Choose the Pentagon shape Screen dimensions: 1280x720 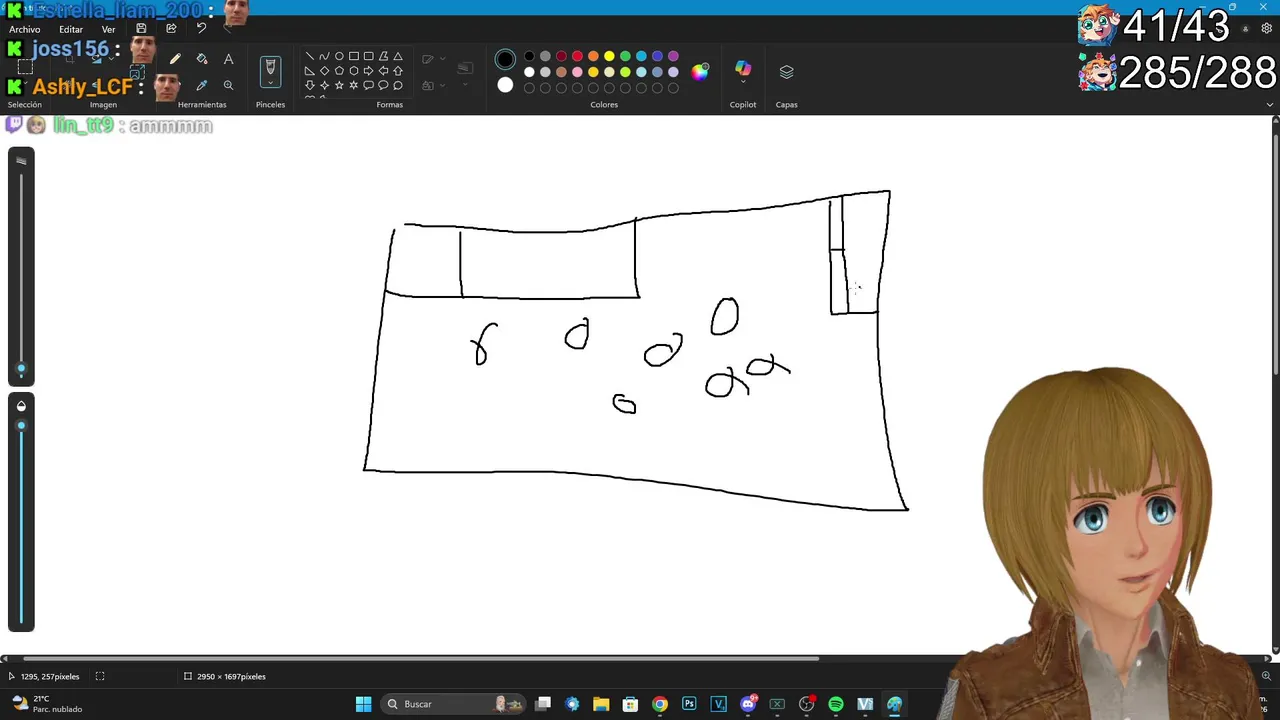tap(339, 71)
